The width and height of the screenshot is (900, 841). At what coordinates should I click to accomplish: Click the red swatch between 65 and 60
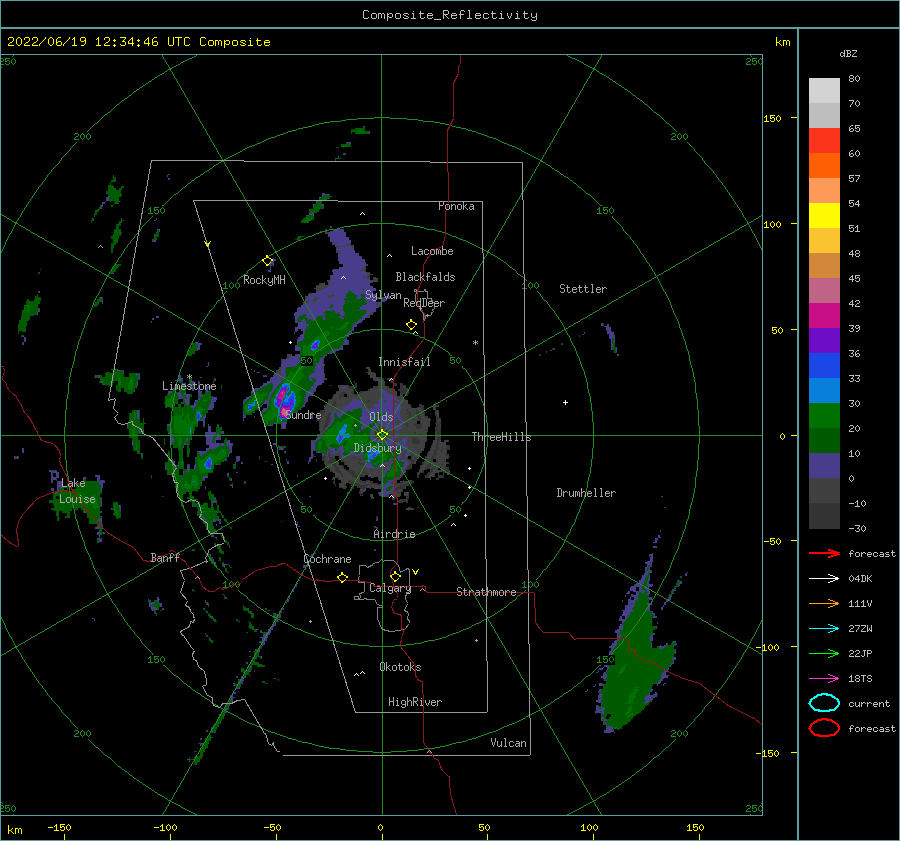[x=824, y=140]
